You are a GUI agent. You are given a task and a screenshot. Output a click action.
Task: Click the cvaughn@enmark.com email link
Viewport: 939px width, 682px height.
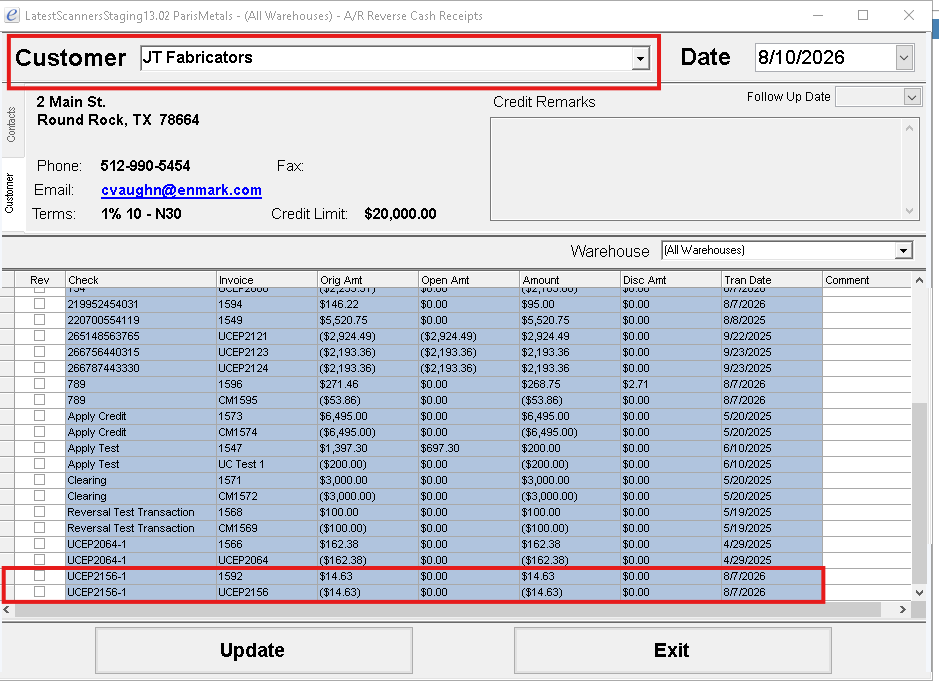coord(181,190)
